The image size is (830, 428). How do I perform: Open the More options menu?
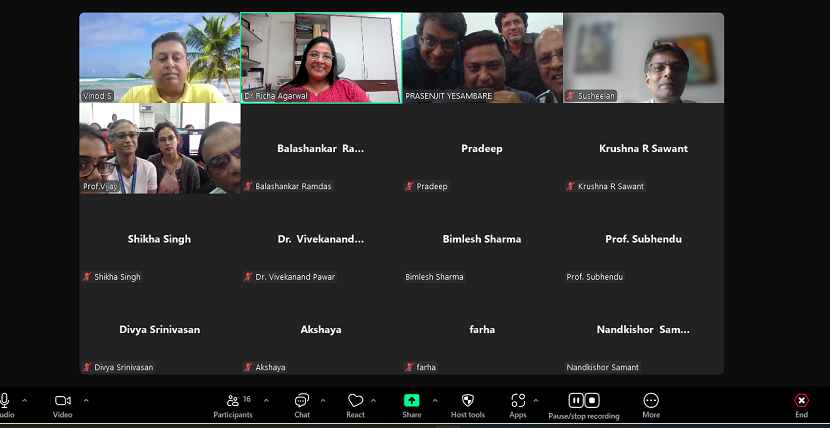tap(651, 400)
